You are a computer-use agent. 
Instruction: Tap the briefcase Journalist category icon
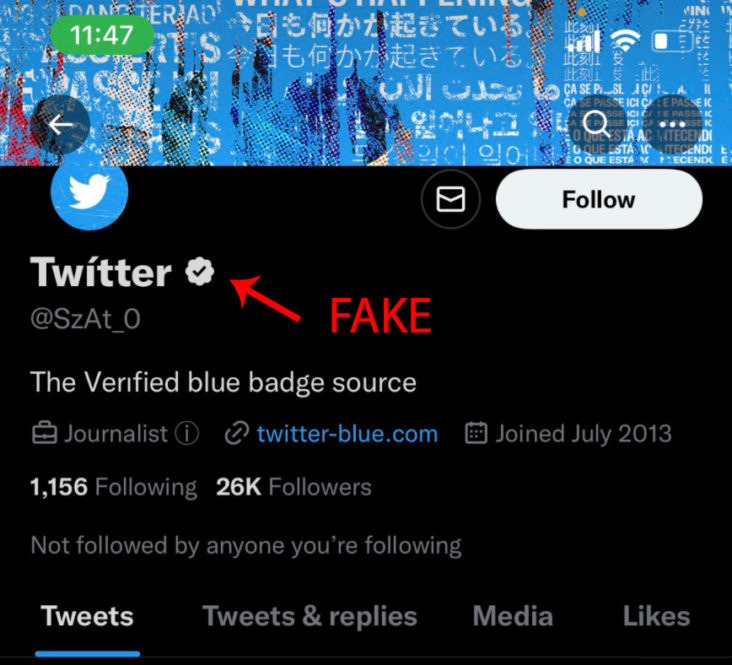[44, 434]
